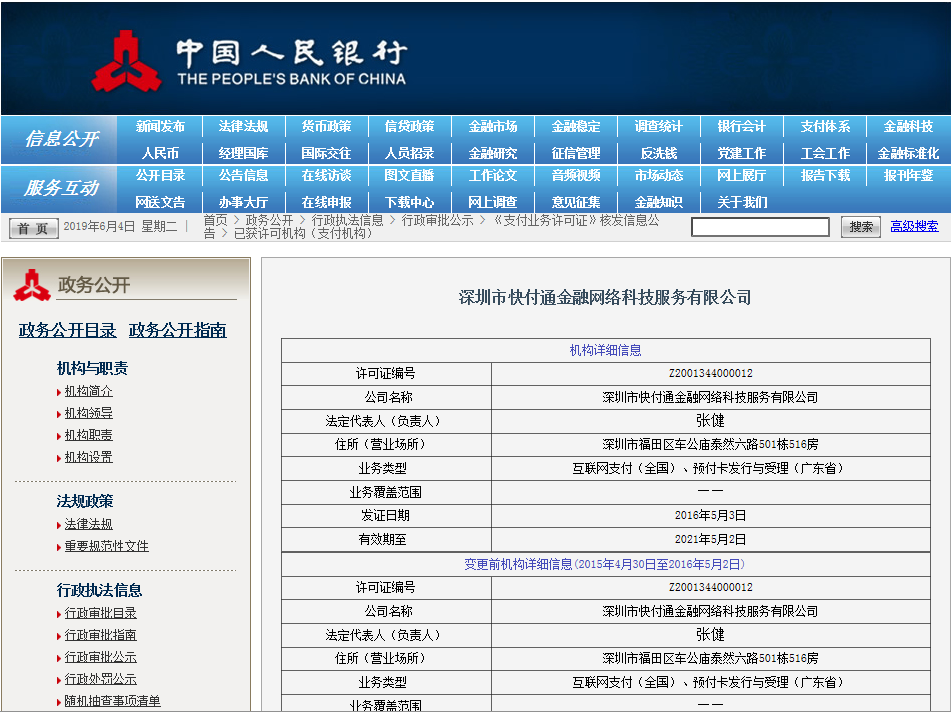Open the 法律法规 navigation item
This screenshot has width=951, height=713.
pos(243,127)
